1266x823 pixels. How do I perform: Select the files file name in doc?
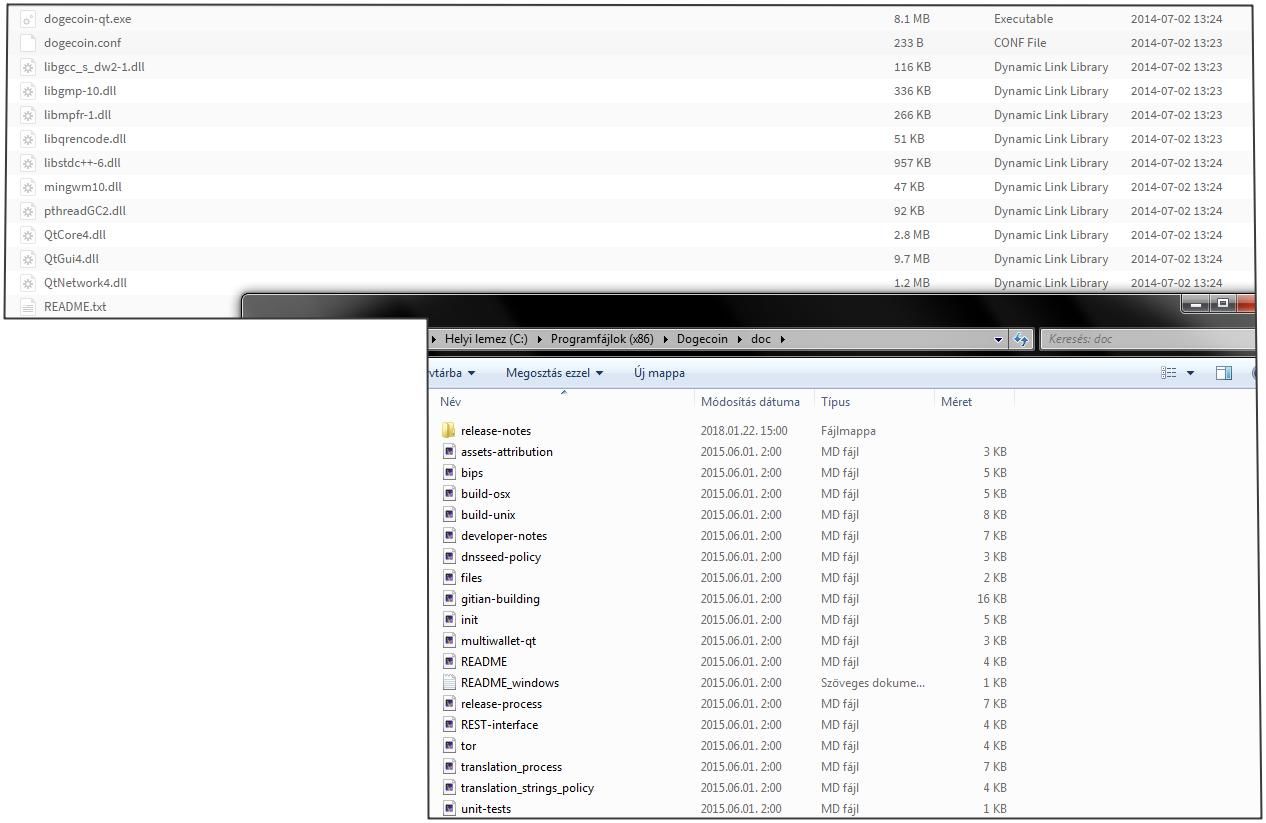pyautogui.click(x=471, y=578)
